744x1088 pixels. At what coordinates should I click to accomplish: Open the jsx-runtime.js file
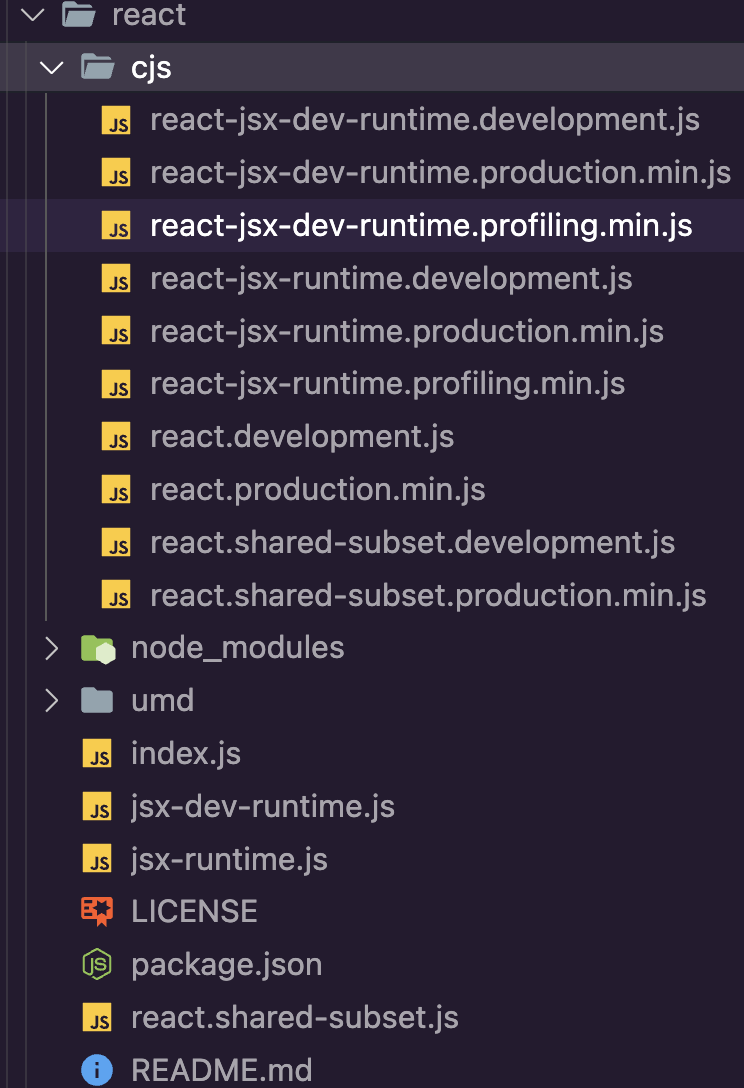(x=229, y=860)
